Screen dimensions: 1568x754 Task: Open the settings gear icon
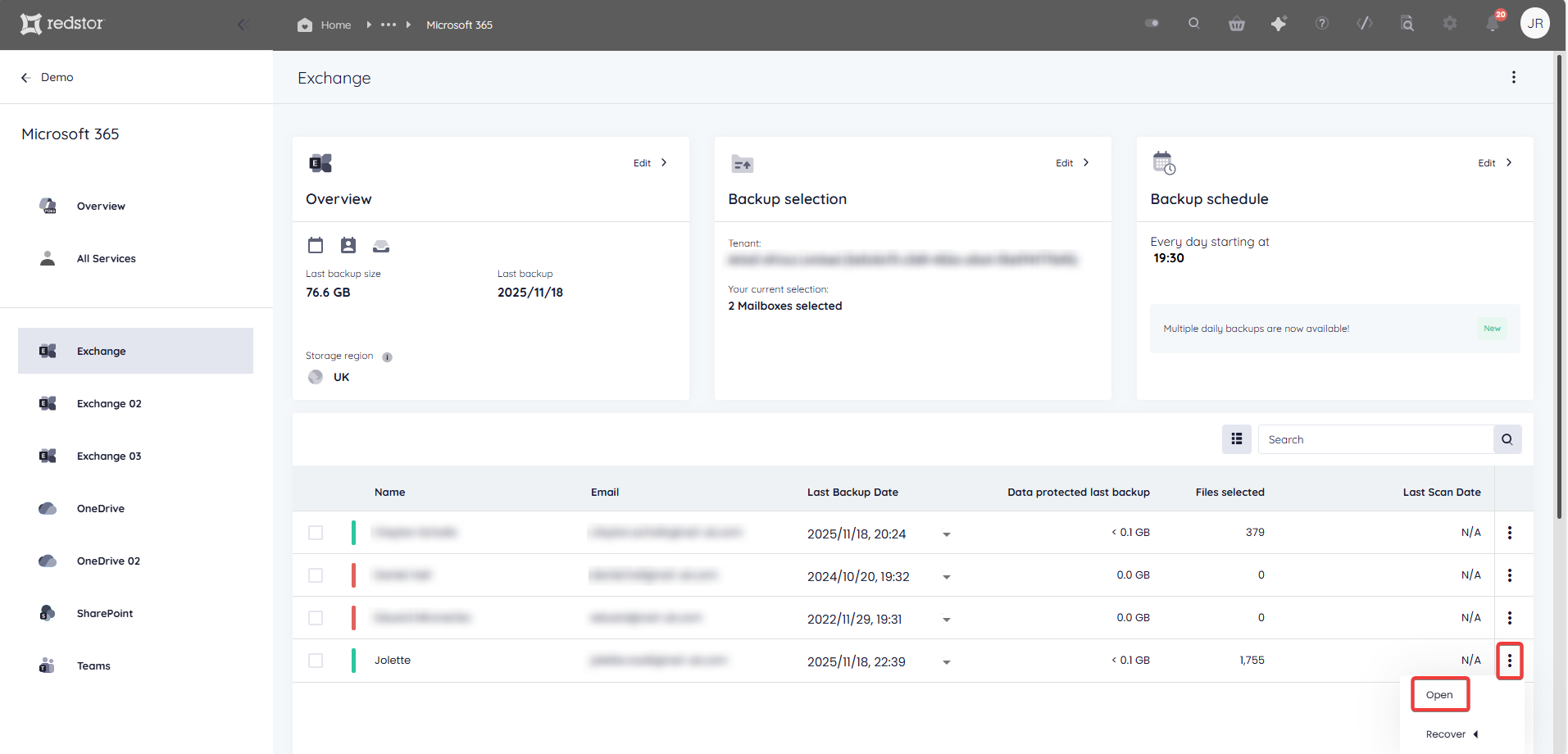(x=1450, y=24)
